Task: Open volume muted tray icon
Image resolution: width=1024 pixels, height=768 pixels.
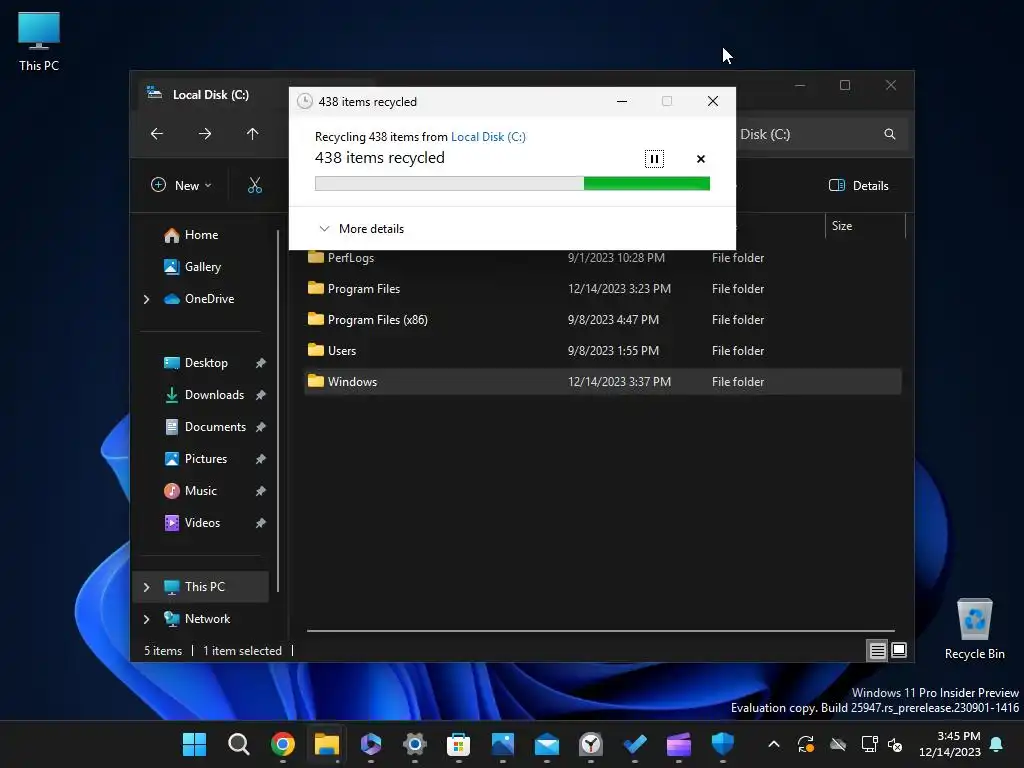Action: coord(895,744)
